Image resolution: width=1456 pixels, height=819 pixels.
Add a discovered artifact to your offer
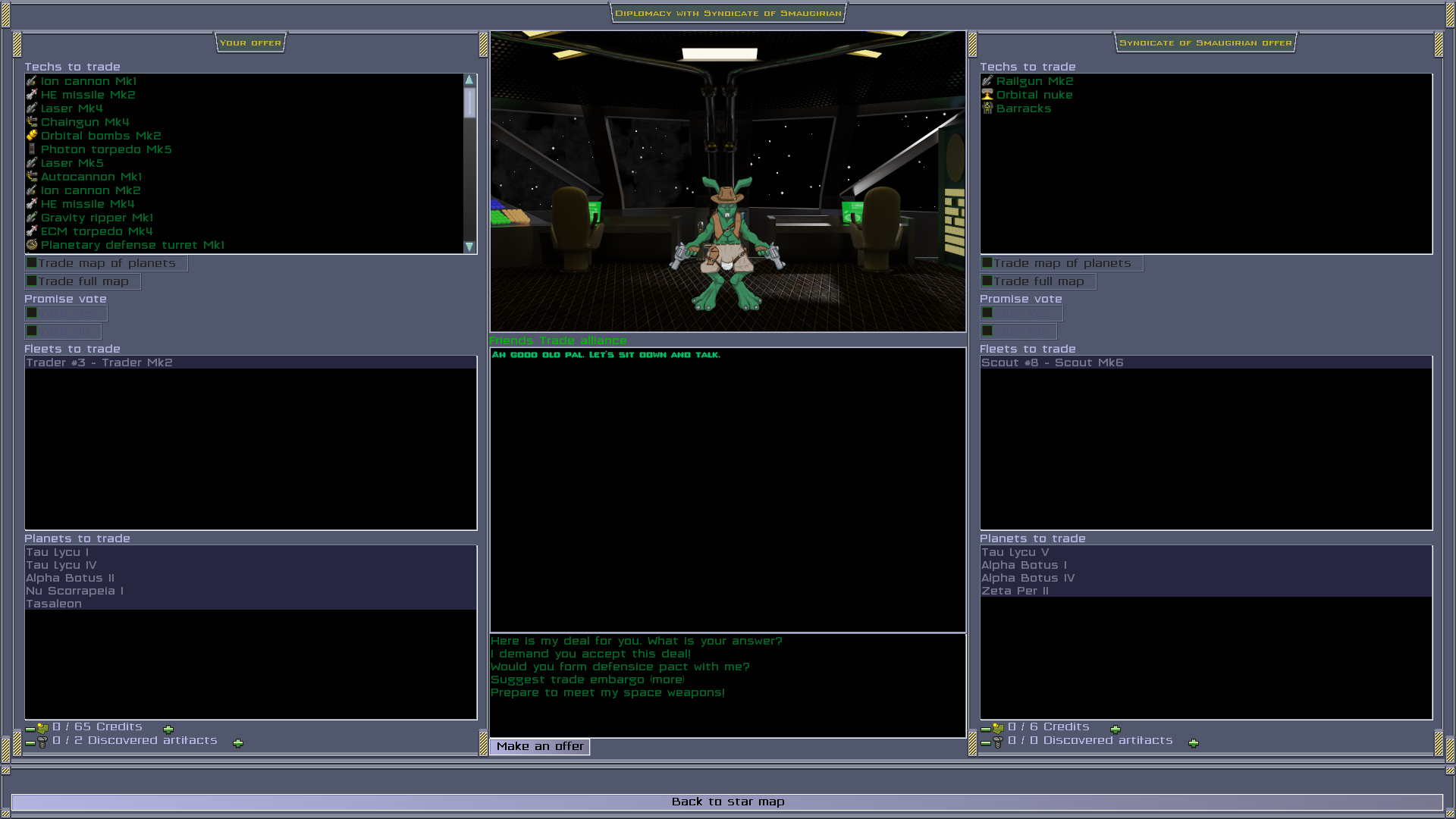[238, 743]
